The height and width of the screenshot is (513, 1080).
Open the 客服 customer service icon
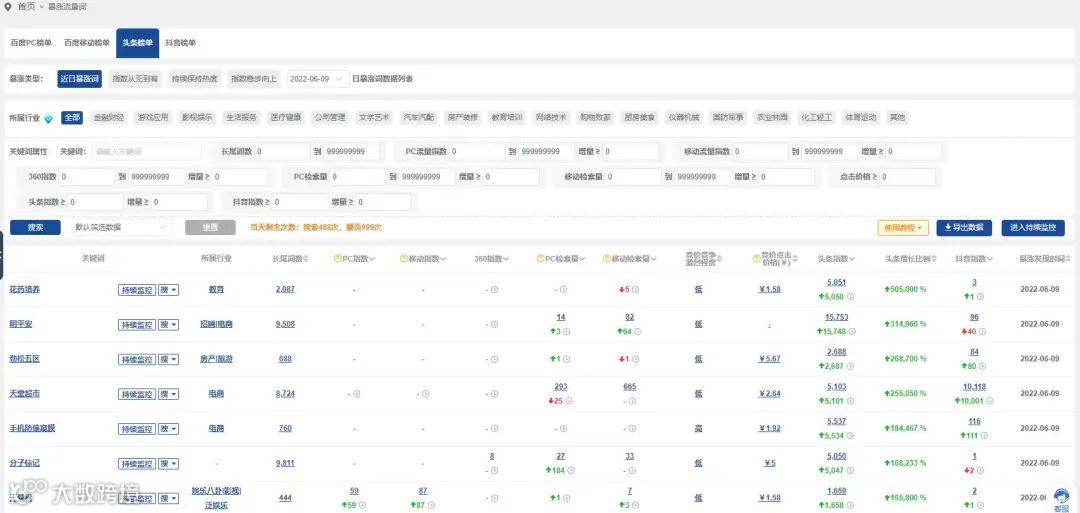pyautogui.click(x=1062, y=498)
